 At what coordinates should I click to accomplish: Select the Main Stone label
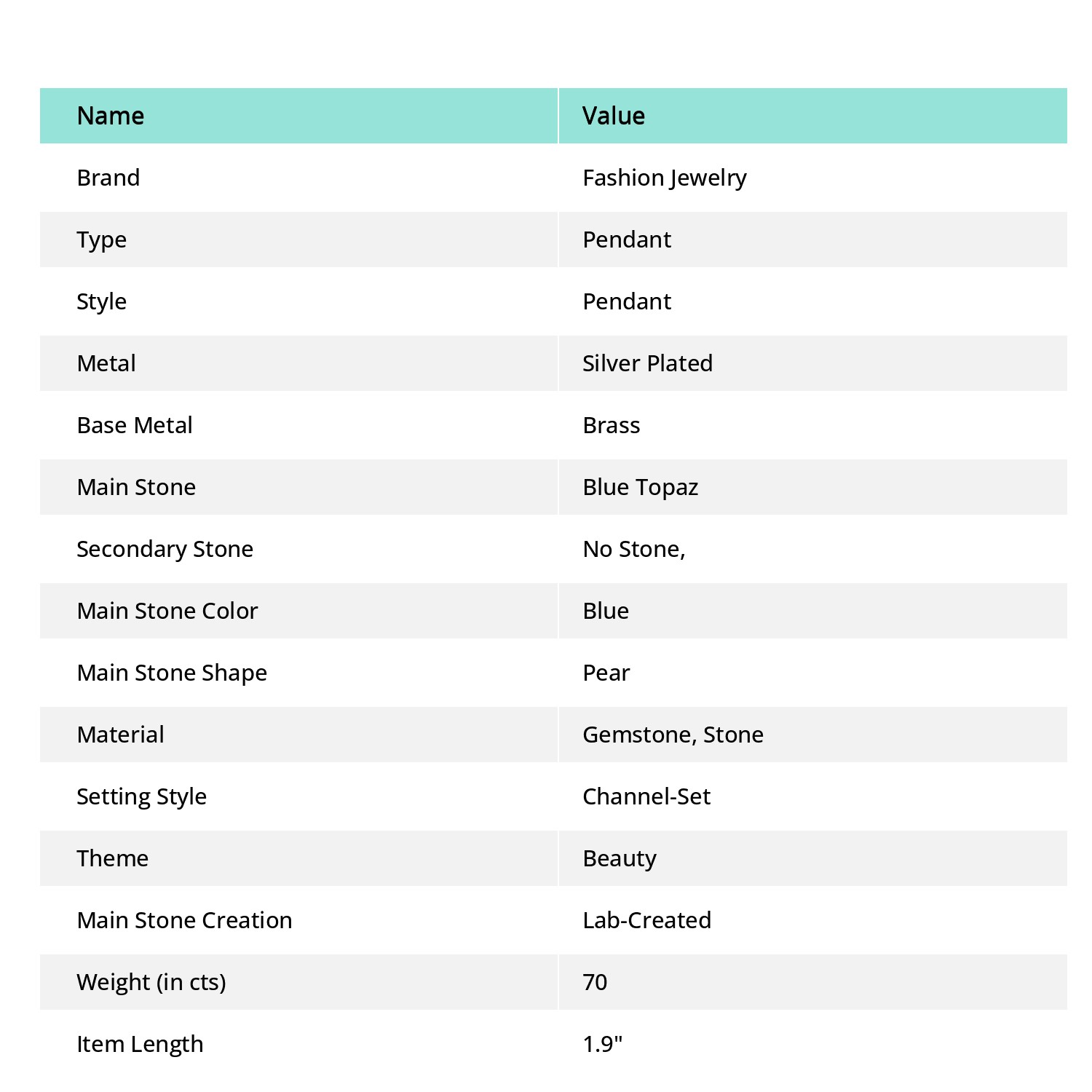click(x=136, y=487)
